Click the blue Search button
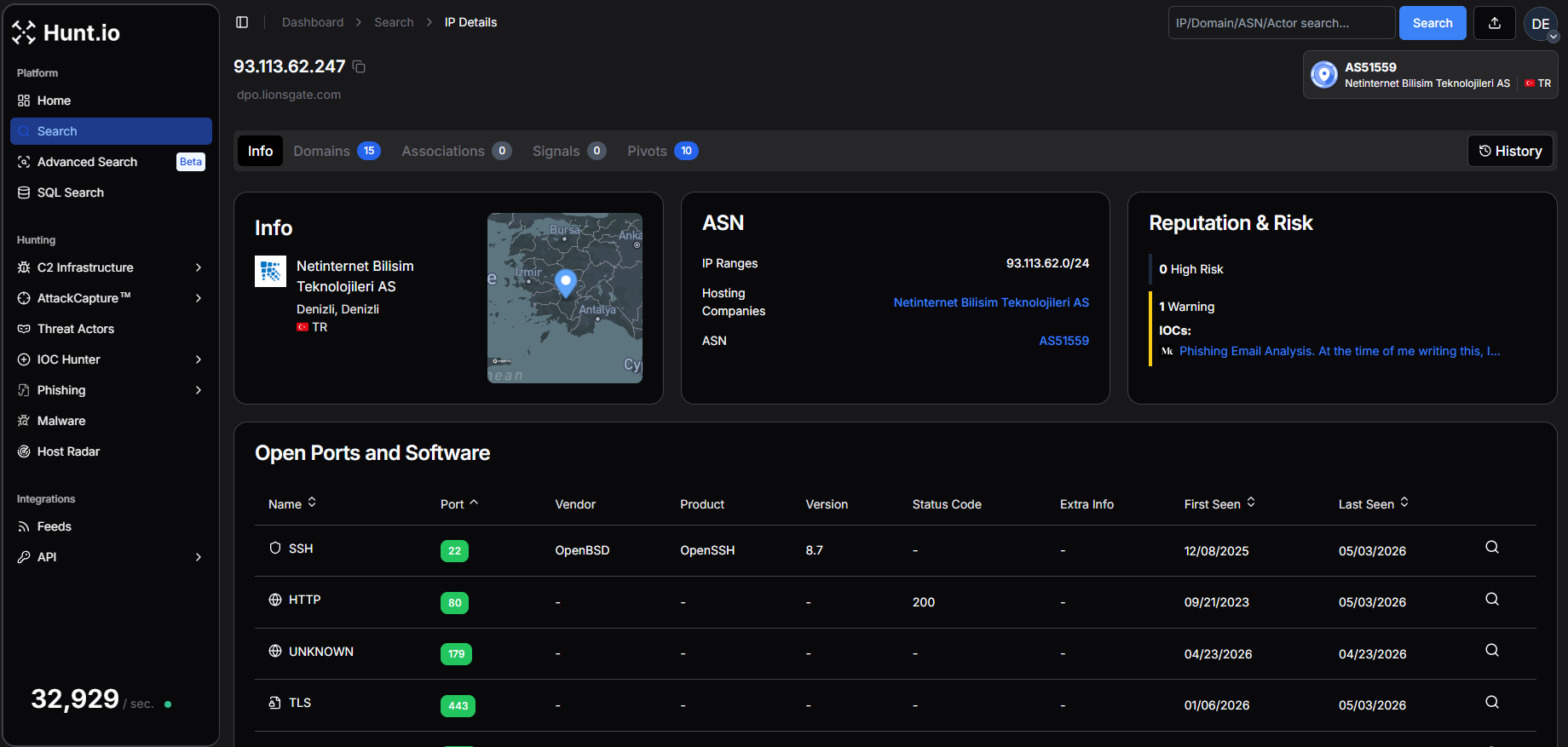Viewport: 1568px width, 747px height. pos(1433,23)
